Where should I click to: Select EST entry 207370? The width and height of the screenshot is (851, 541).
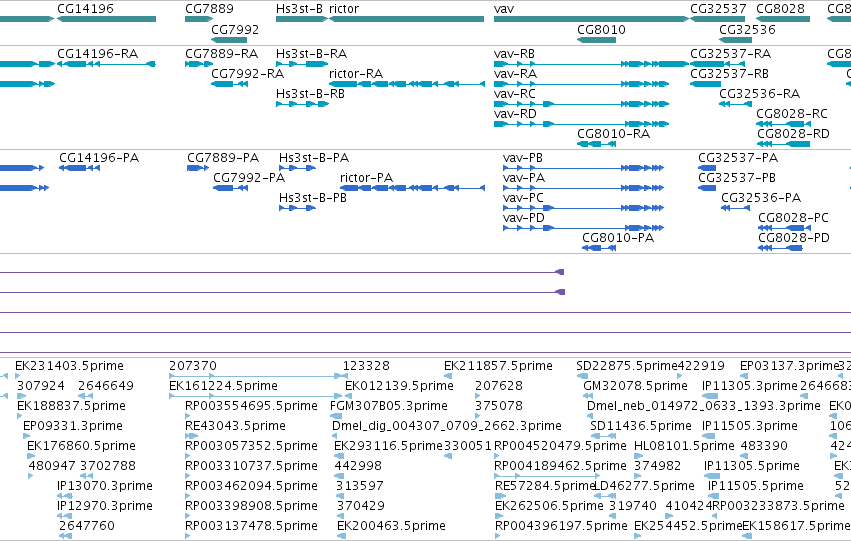coord(193,366)
